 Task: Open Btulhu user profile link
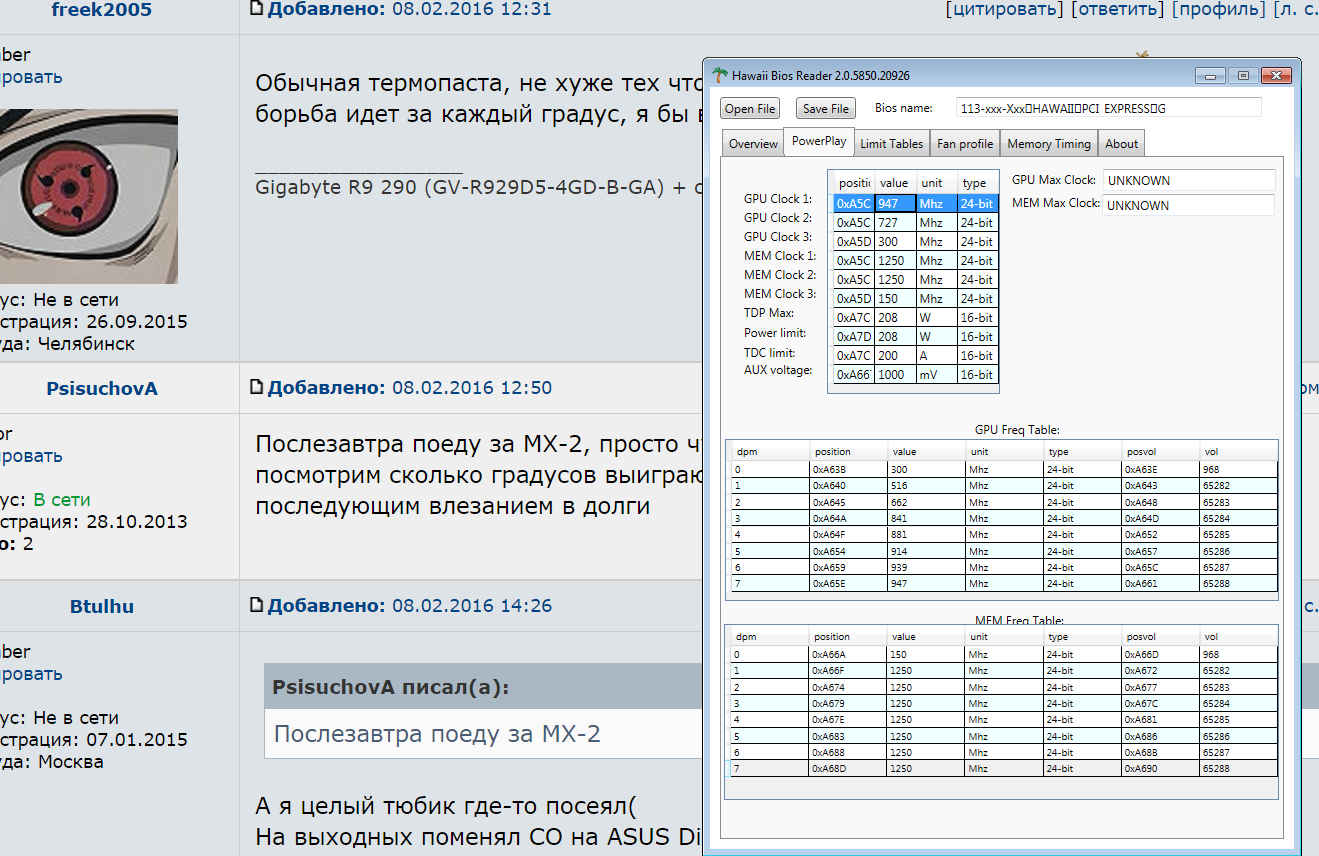click(102, 606)
